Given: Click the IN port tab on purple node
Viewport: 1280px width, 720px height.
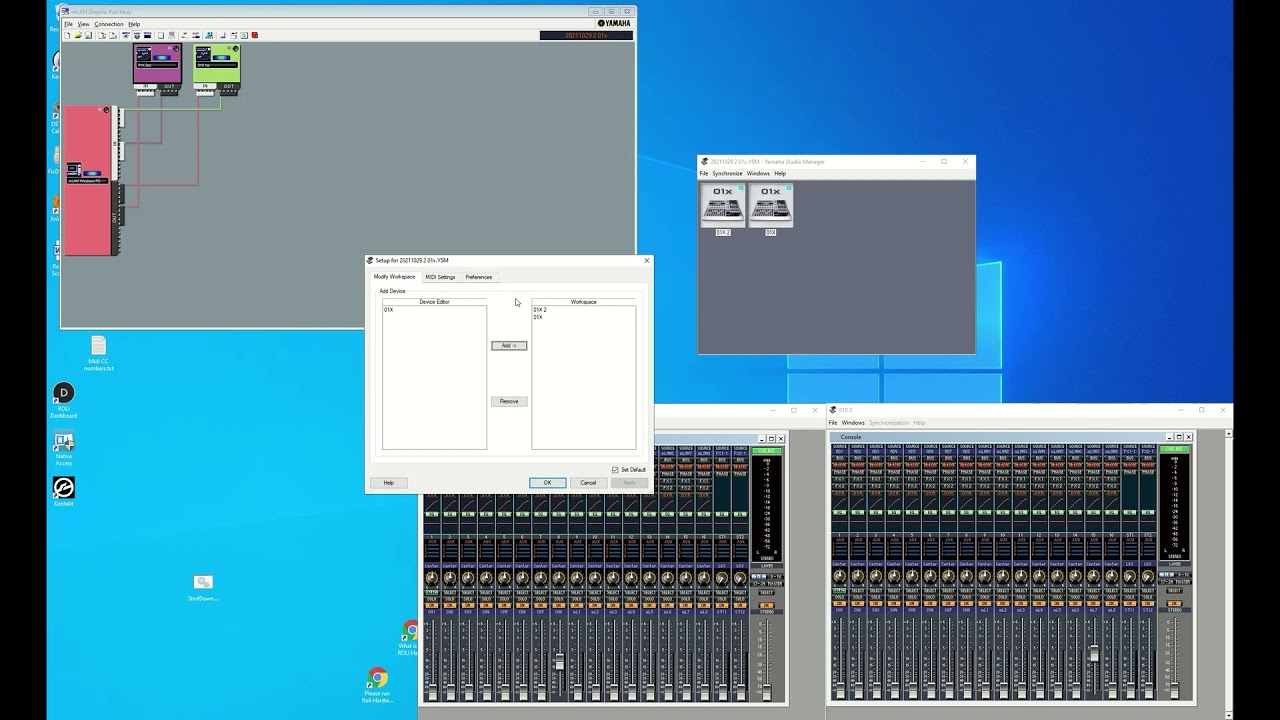Looking at the screenshot, I should click(x=146, y=86).
